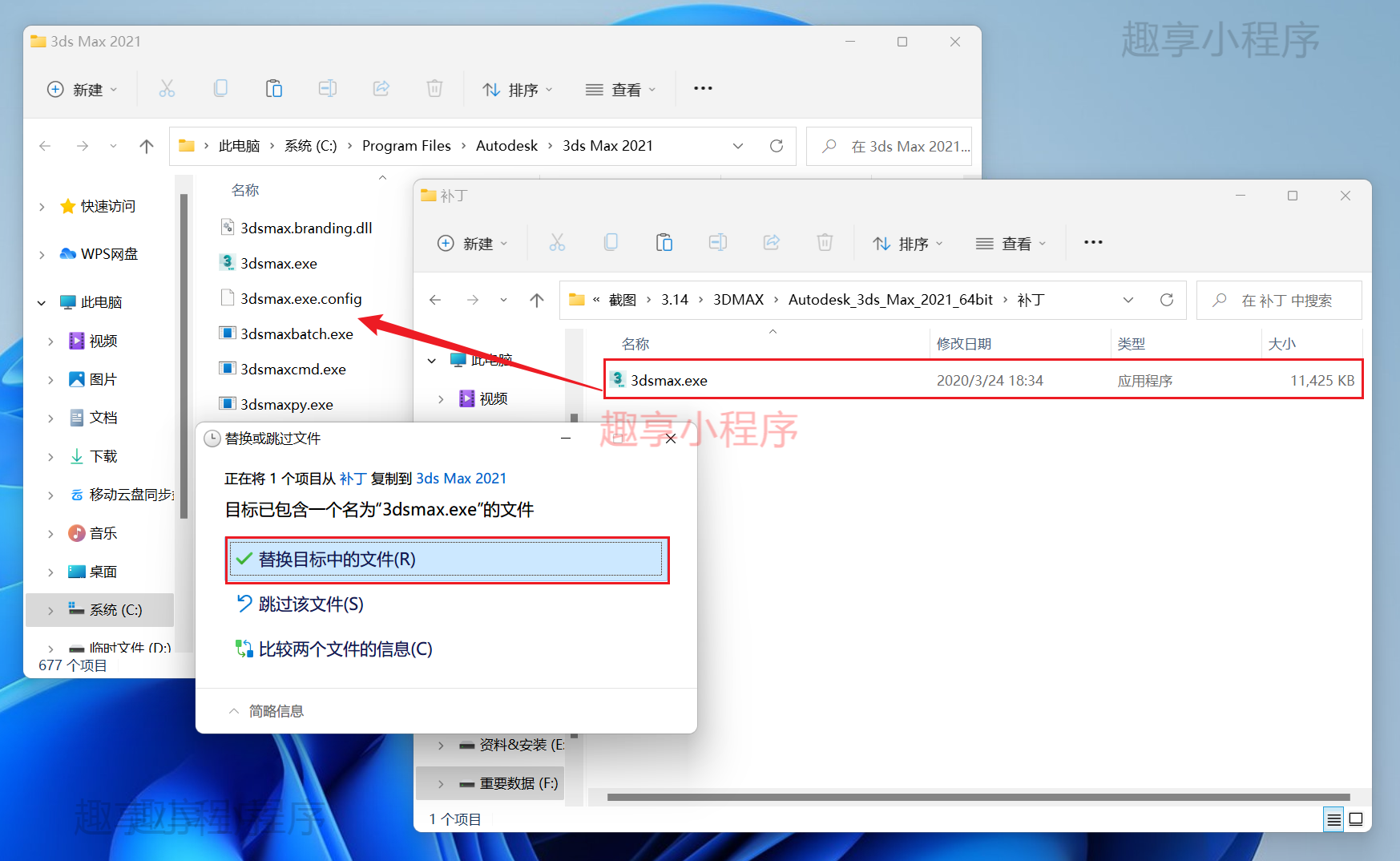
Task: Select 重要数据 (F:) drive in 补丁 window
Action: pyautogui.click(x=490, y=783)
